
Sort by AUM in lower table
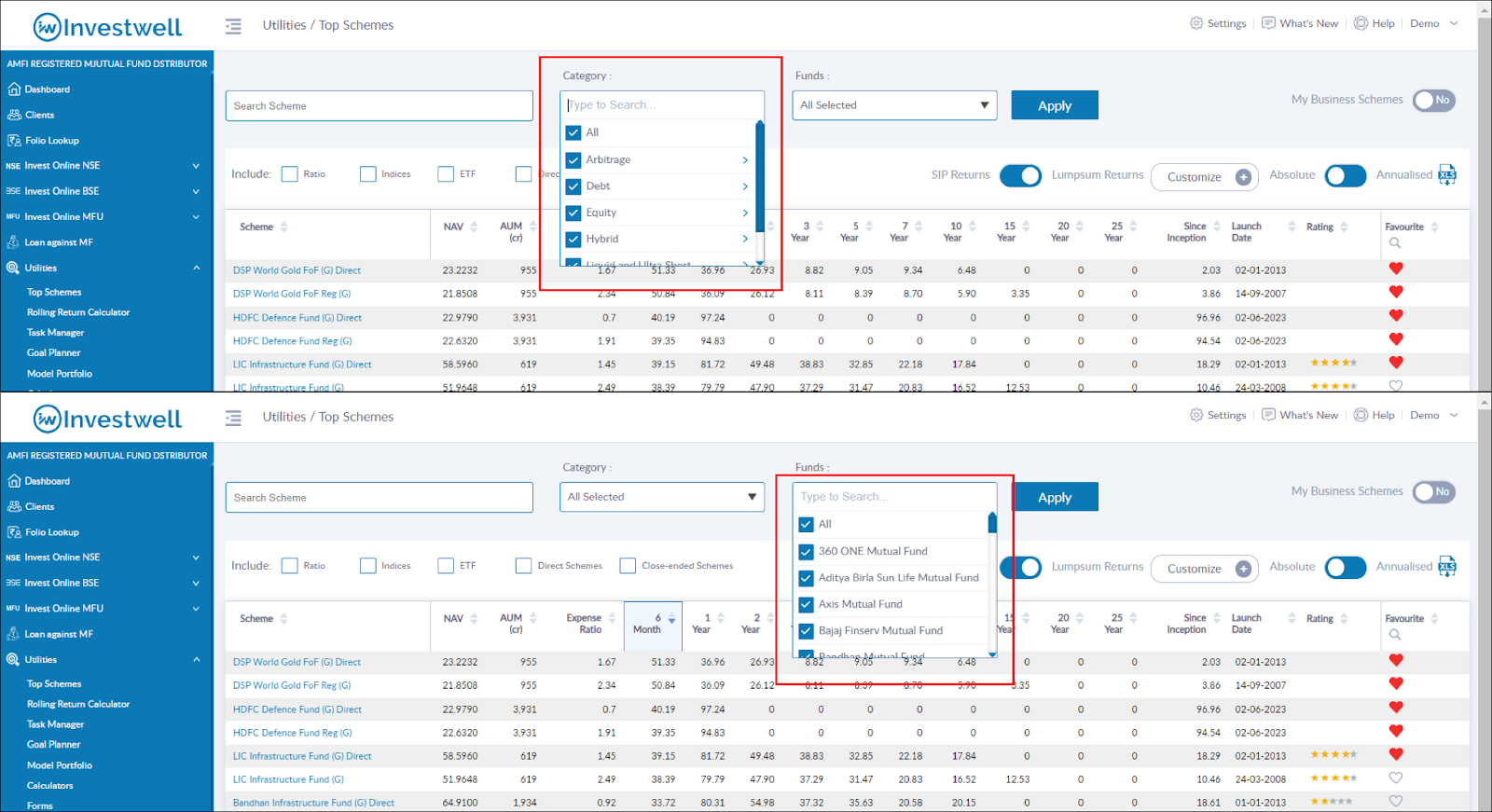click(533, 618)
